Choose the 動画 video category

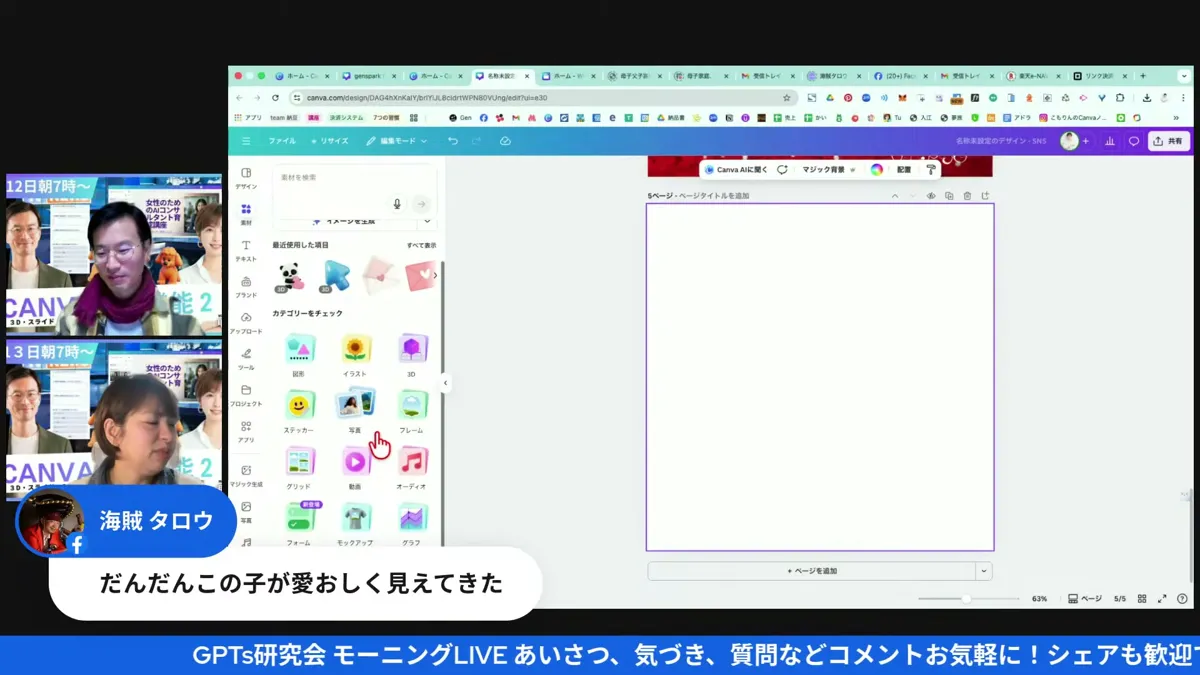[355, 467]
